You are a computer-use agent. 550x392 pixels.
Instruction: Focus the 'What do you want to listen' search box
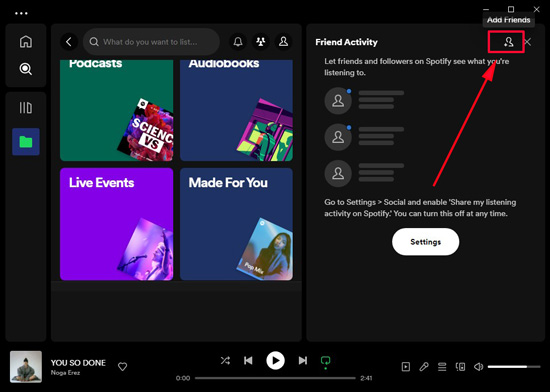(151, 42)
